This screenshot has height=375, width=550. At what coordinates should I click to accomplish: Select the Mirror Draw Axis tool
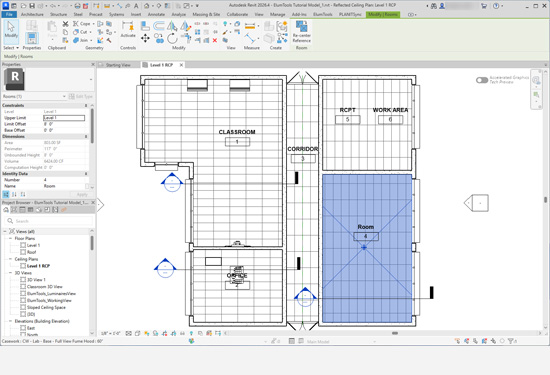[x=185, y=26]
